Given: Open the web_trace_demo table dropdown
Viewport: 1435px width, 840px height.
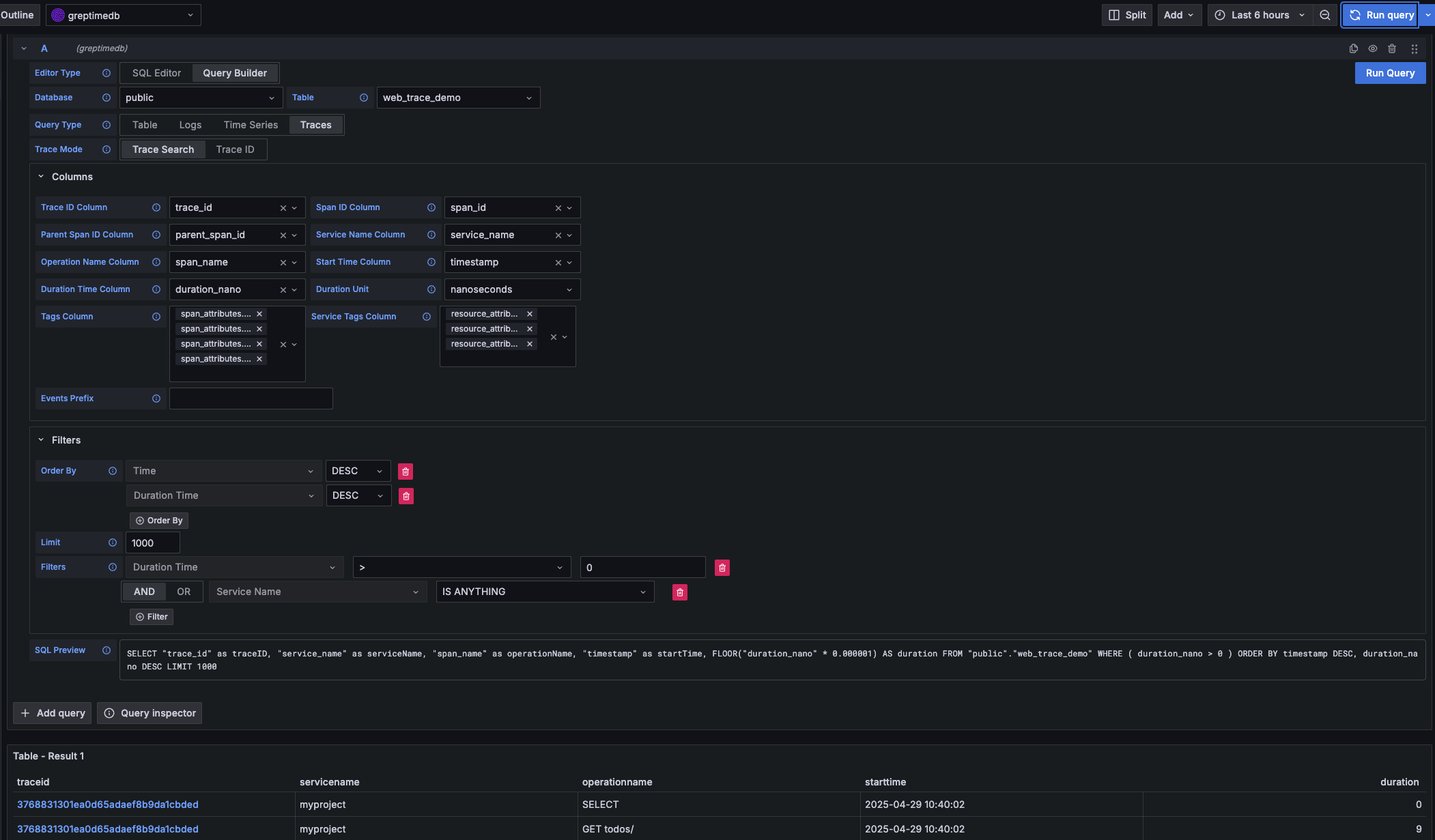Looking at the screenshot, I should [458, 98].
